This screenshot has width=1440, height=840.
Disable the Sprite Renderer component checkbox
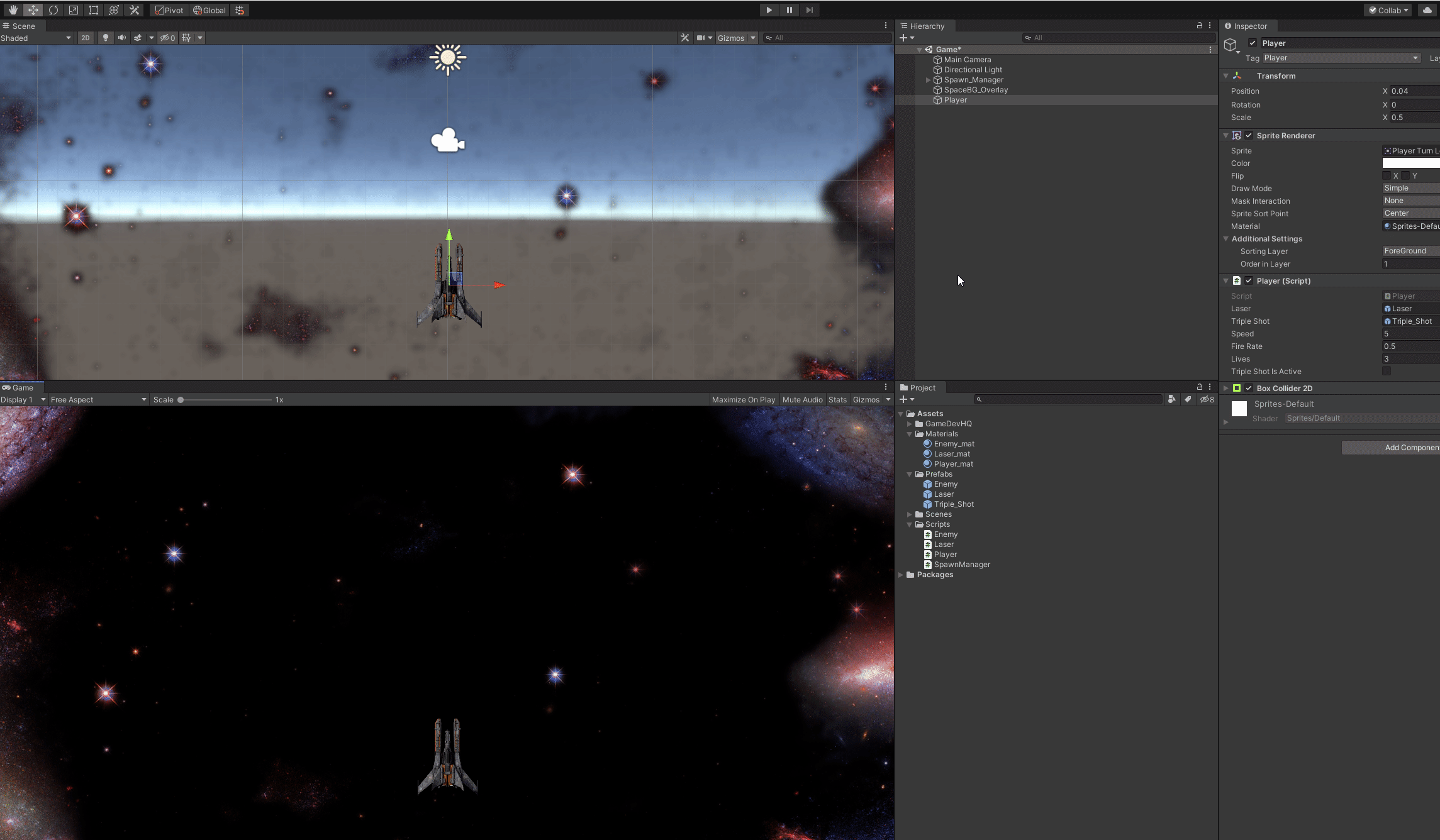coord(1249,136)
